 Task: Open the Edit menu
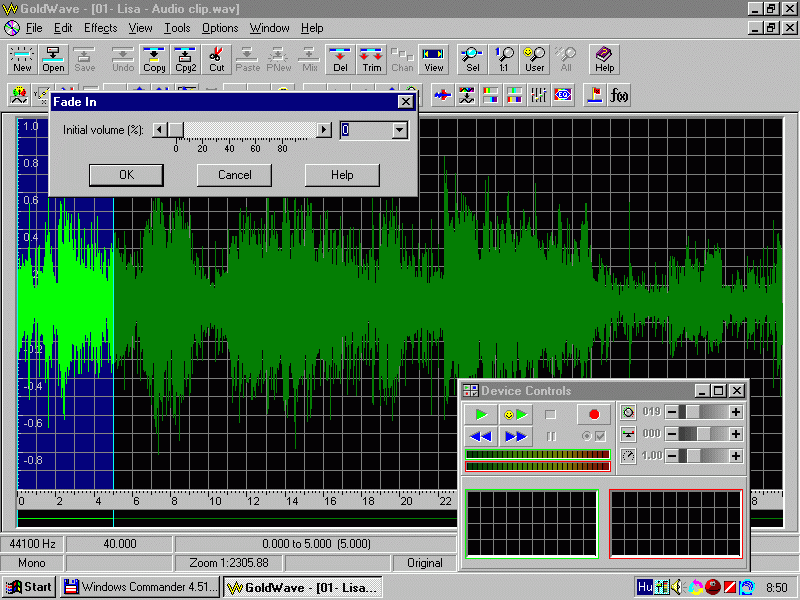point(63,28)
